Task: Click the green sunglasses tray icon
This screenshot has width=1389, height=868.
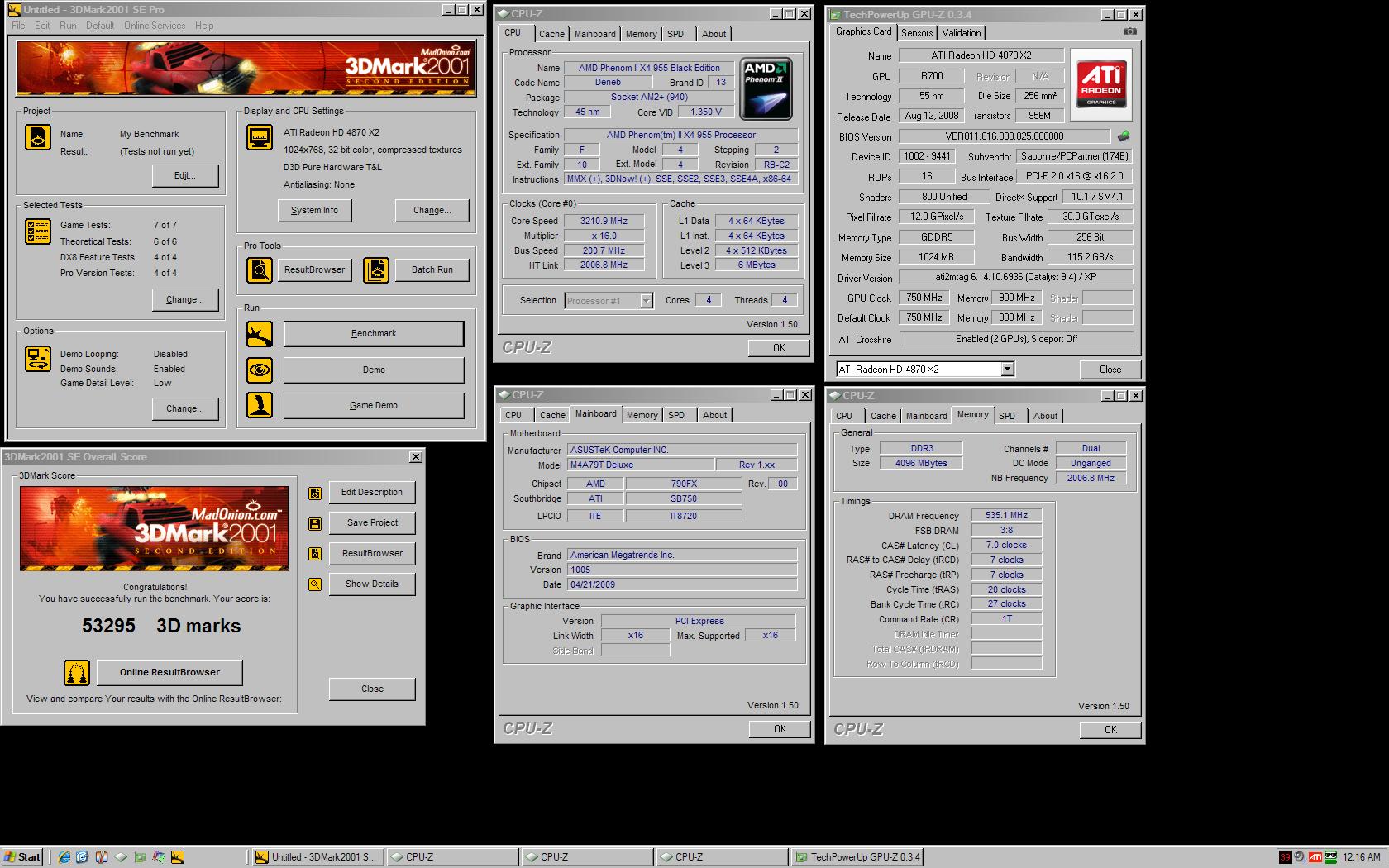Action: point(1330,857)
